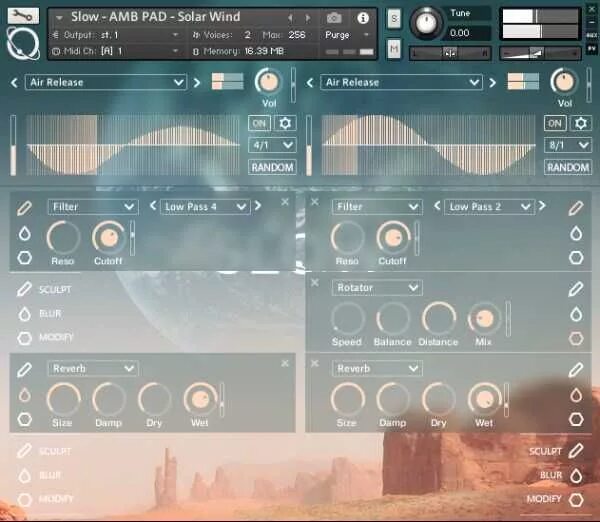600x522 pixels.
Task: Open the Purge dropdown menu
Action: pos(347,35)
